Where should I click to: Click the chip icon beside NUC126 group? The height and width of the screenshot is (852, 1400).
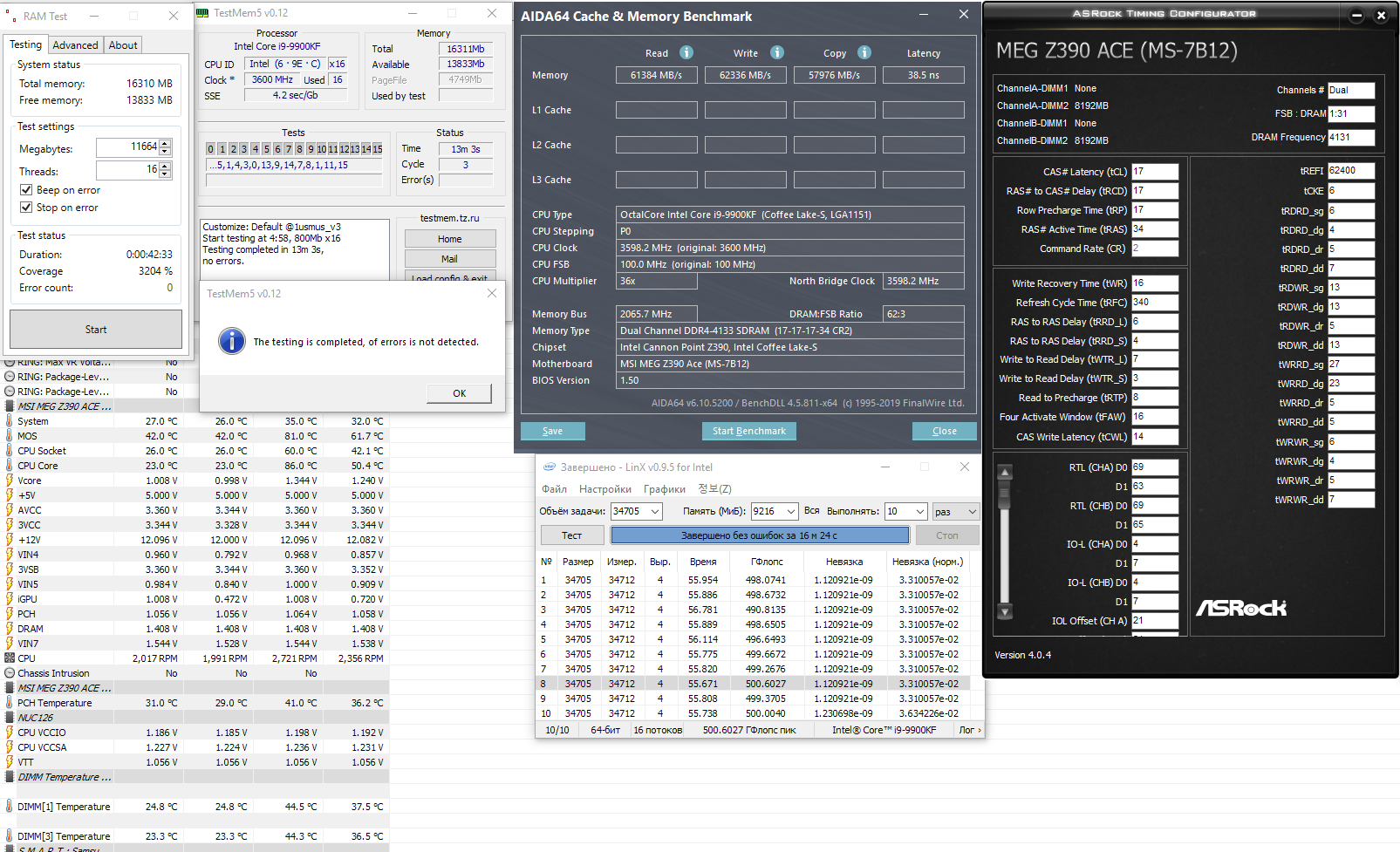[10, 718]
